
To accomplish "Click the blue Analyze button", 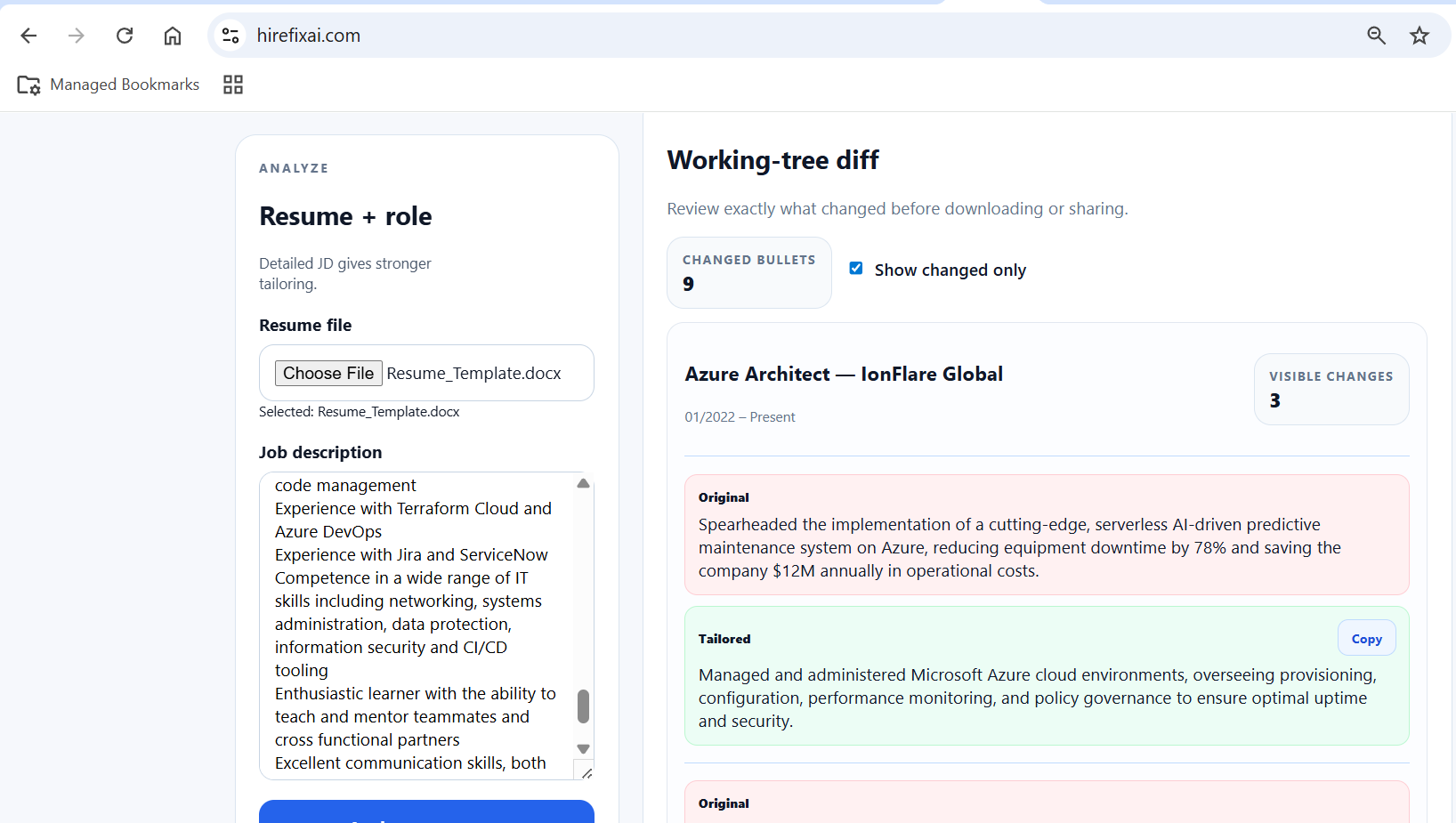I will coord(426,811).
